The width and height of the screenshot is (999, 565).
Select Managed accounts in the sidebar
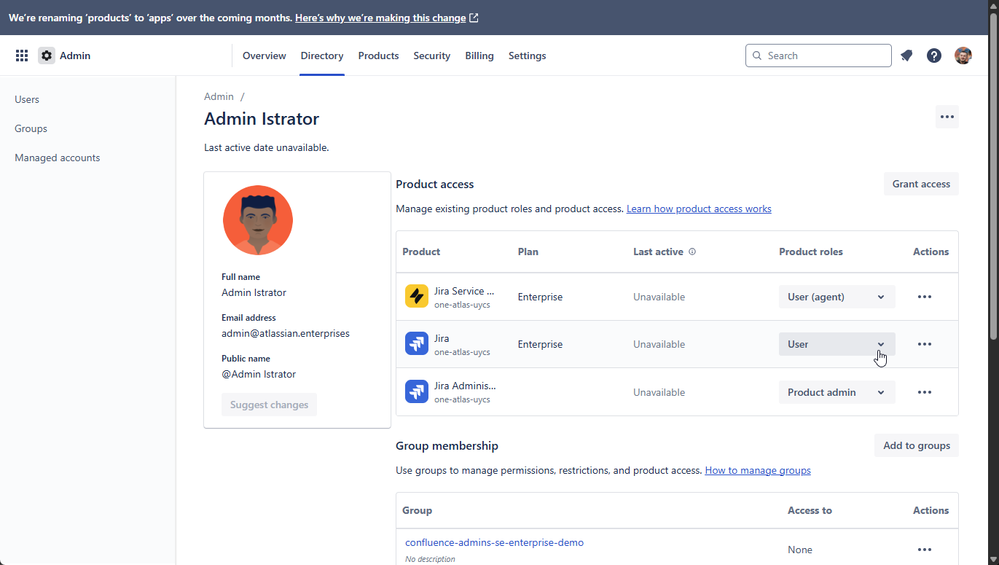(57, 158)
